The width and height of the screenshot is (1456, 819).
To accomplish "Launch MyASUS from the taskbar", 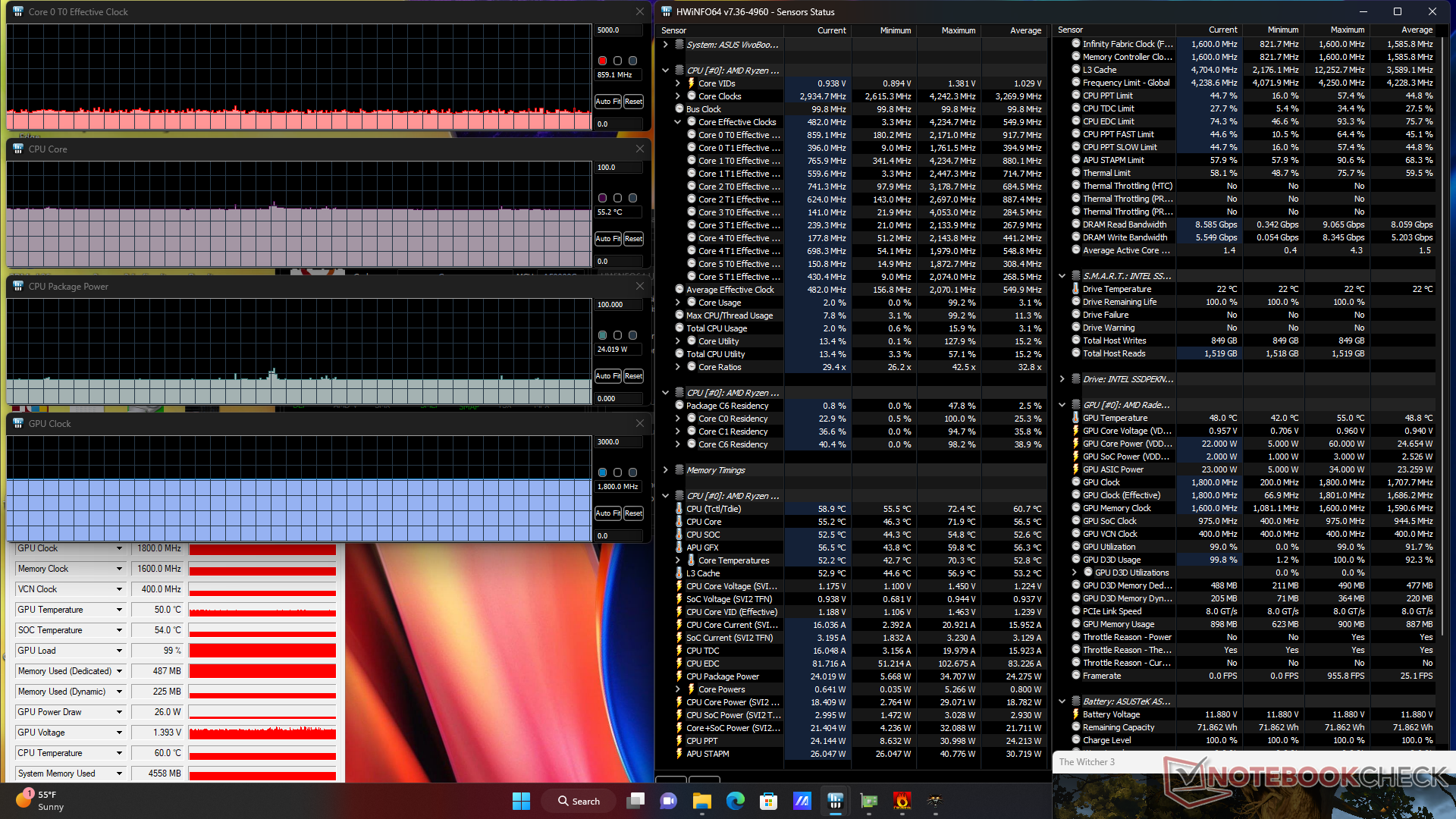I will [x=802, y=801].
